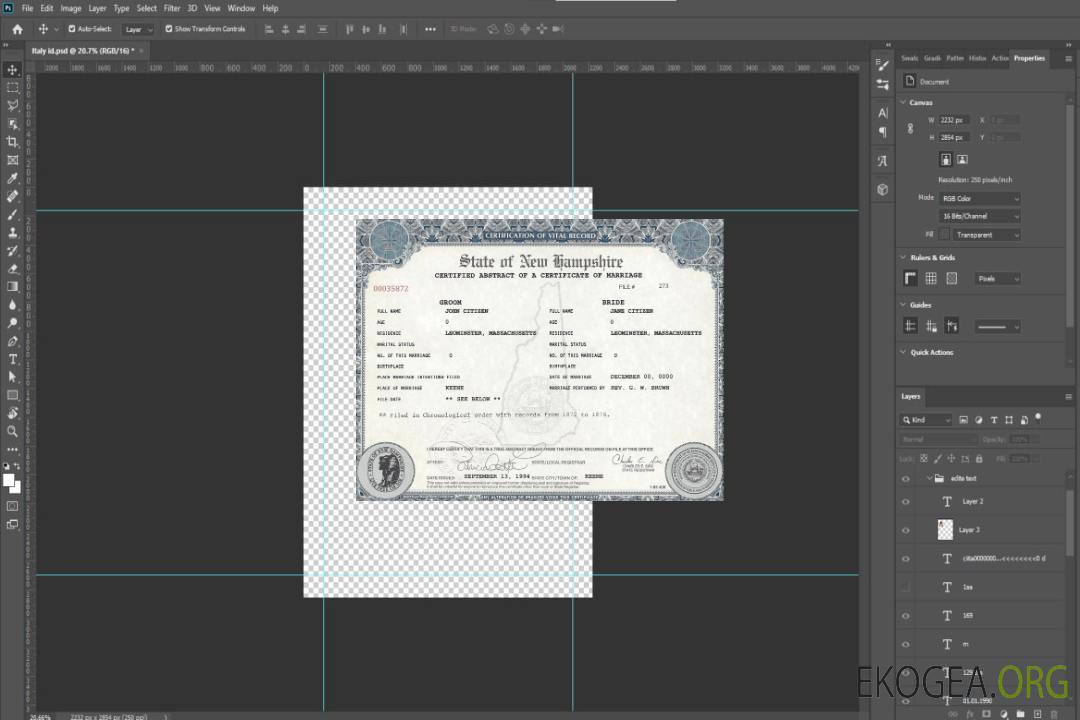1080x720 pixels.
Task: Filter layers by type layers
Action: point(994,420)
